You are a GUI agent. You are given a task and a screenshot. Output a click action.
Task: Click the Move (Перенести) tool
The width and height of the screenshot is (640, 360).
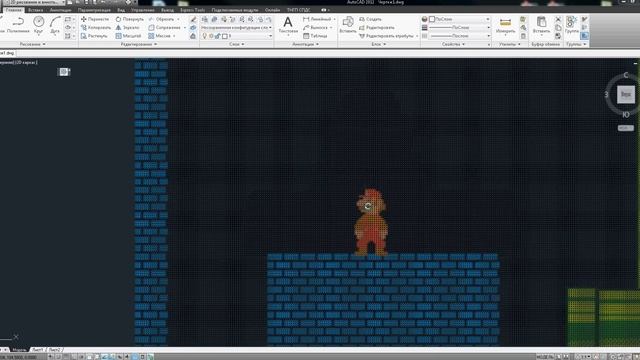point(95,19)
